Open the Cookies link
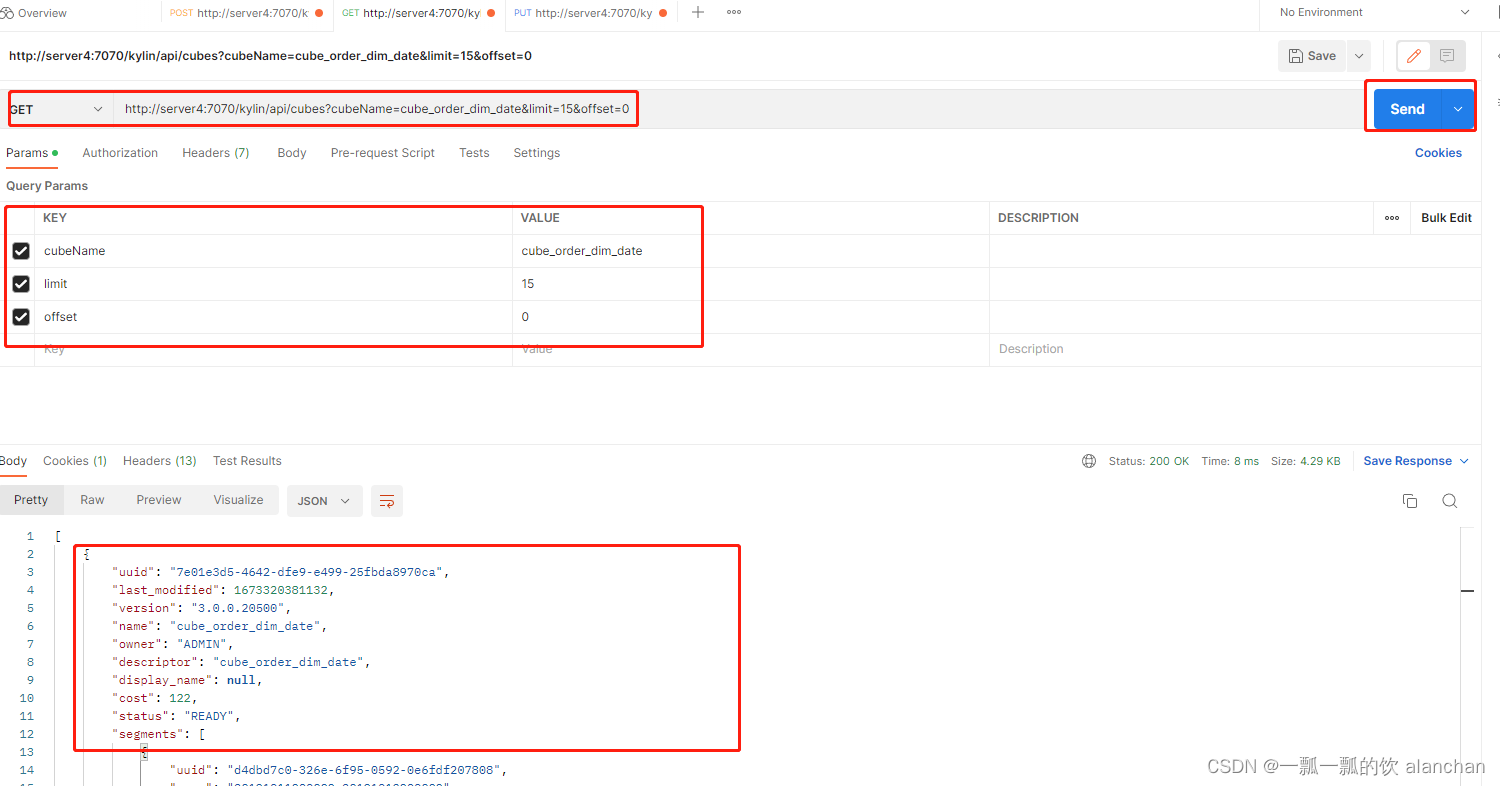This screenshot has width=1500, height=786. tap(1438, 153)
